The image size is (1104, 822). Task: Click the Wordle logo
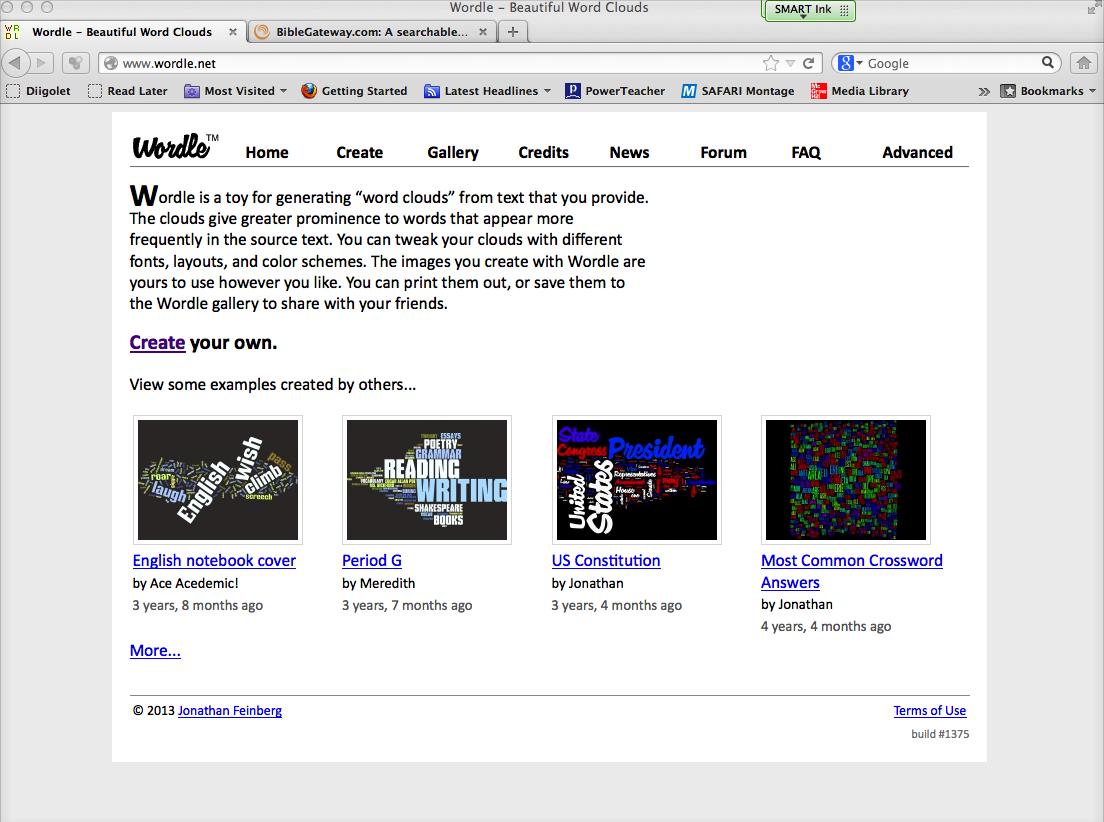click(x=175, y=147)
